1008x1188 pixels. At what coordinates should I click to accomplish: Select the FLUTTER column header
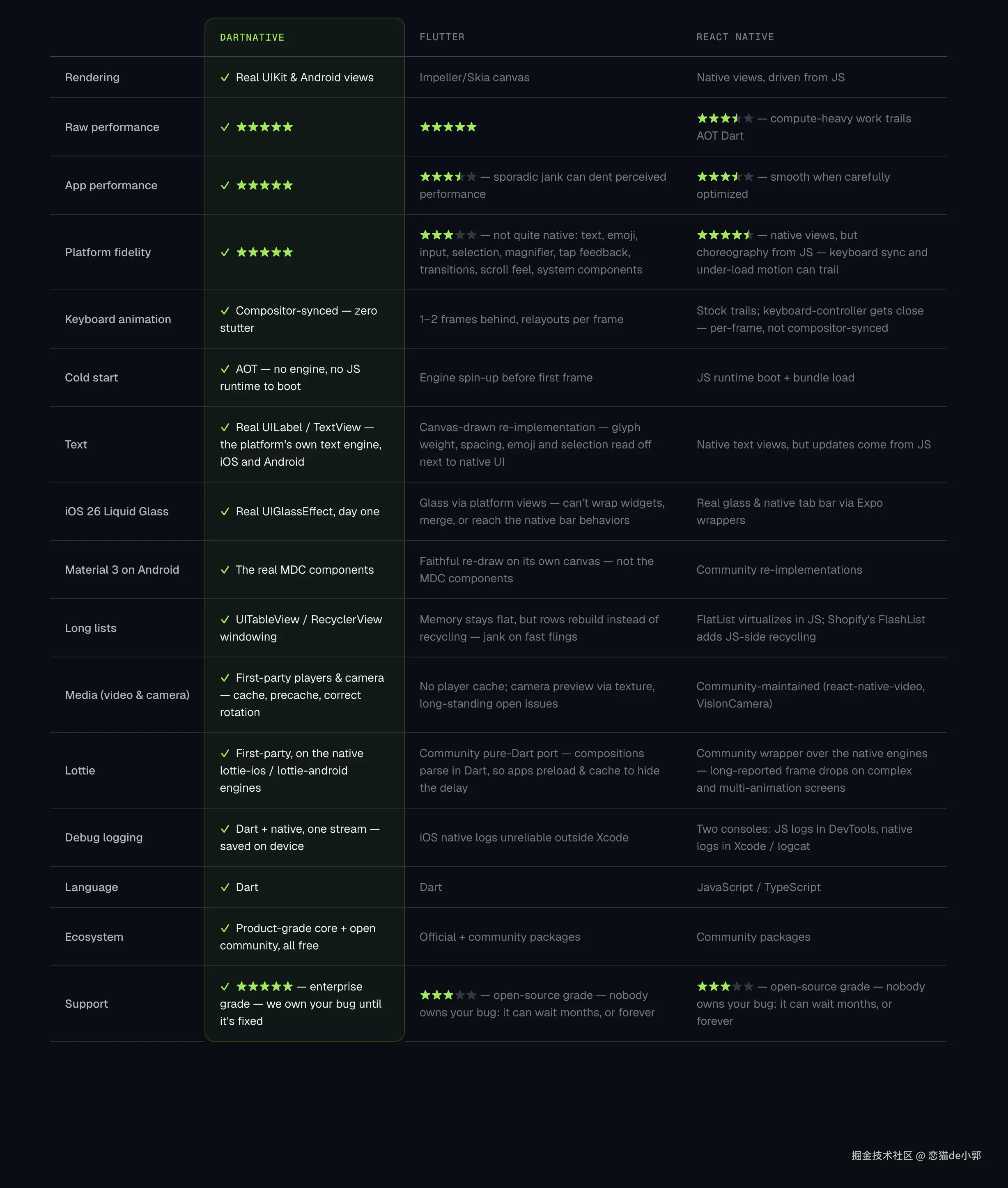click(442, 37)
